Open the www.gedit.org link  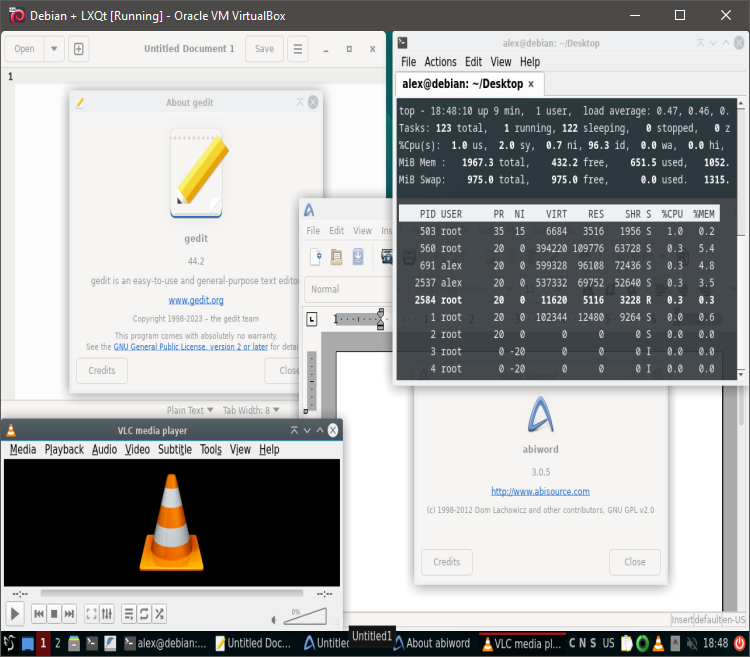pos(196,300)
